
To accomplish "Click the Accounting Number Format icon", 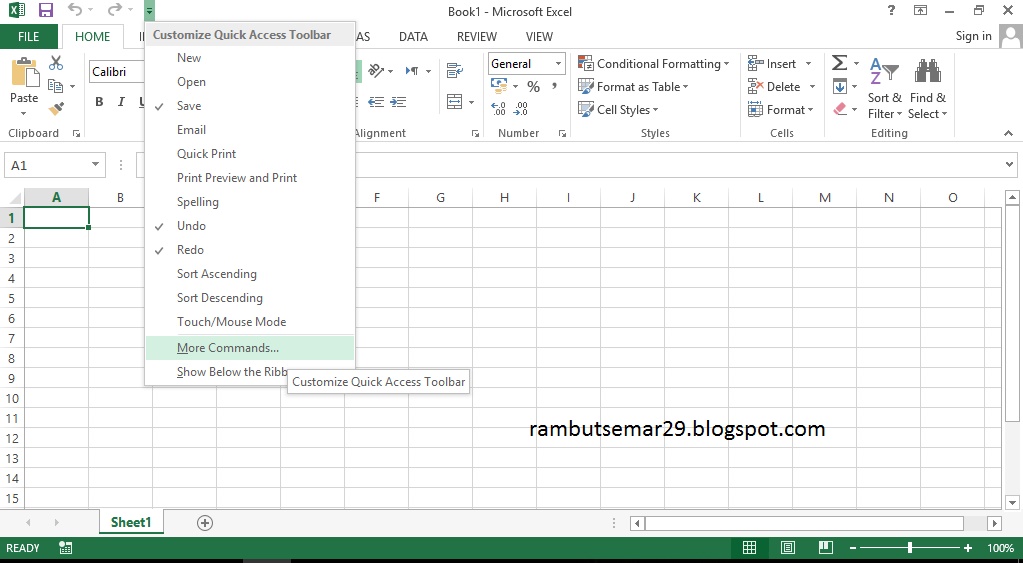I will [x=499, y=86].
